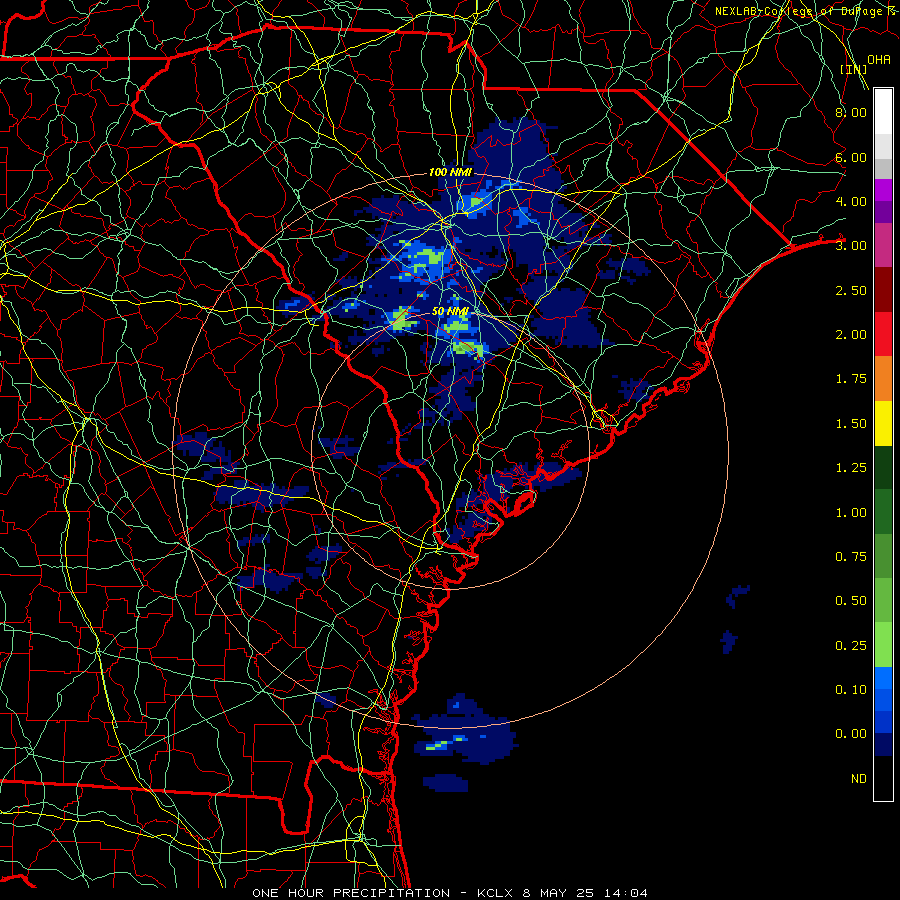
Task: Select the navy swatch beside 0.00
Action: tap(883, 745)
